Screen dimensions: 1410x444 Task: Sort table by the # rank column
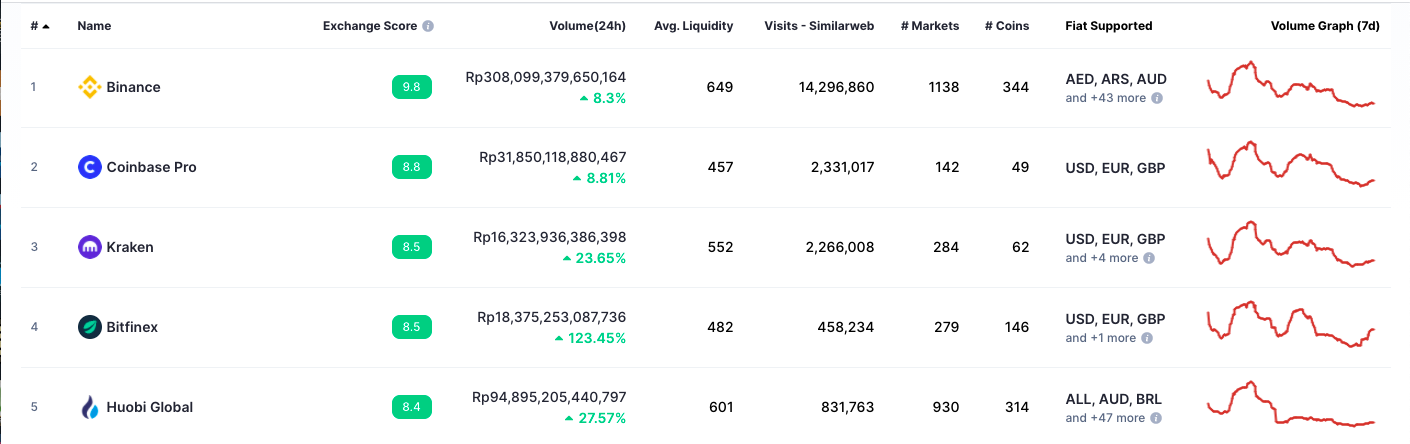(x=39, y=26)
